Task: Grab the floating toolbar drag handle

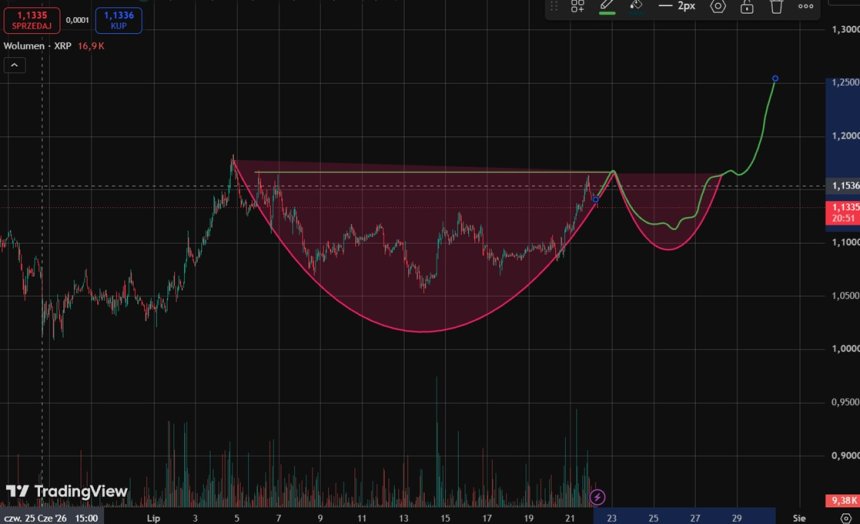Action: point(554,6)
